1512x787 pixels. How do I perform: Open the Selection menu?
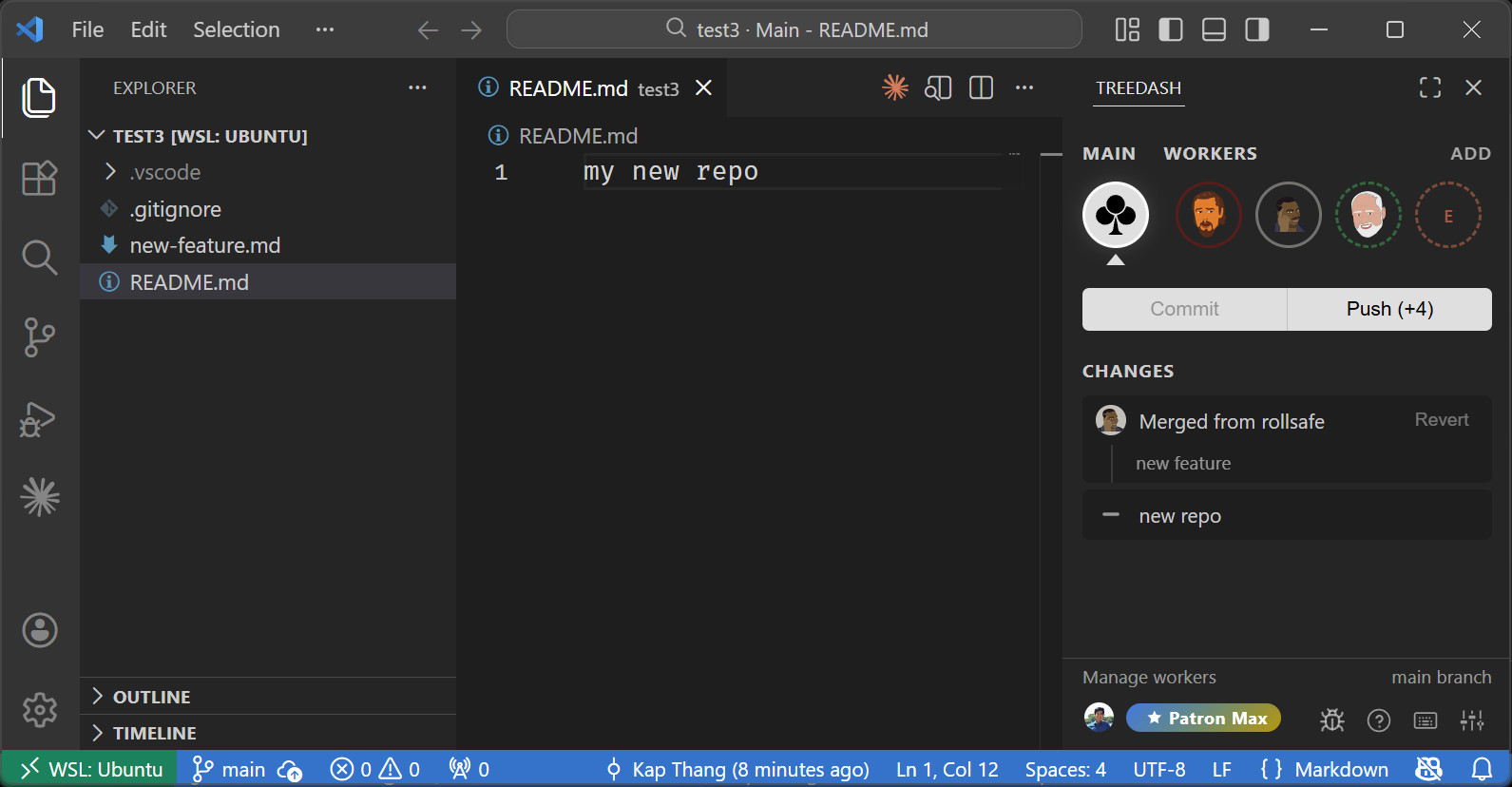click(x=237, y=29)
